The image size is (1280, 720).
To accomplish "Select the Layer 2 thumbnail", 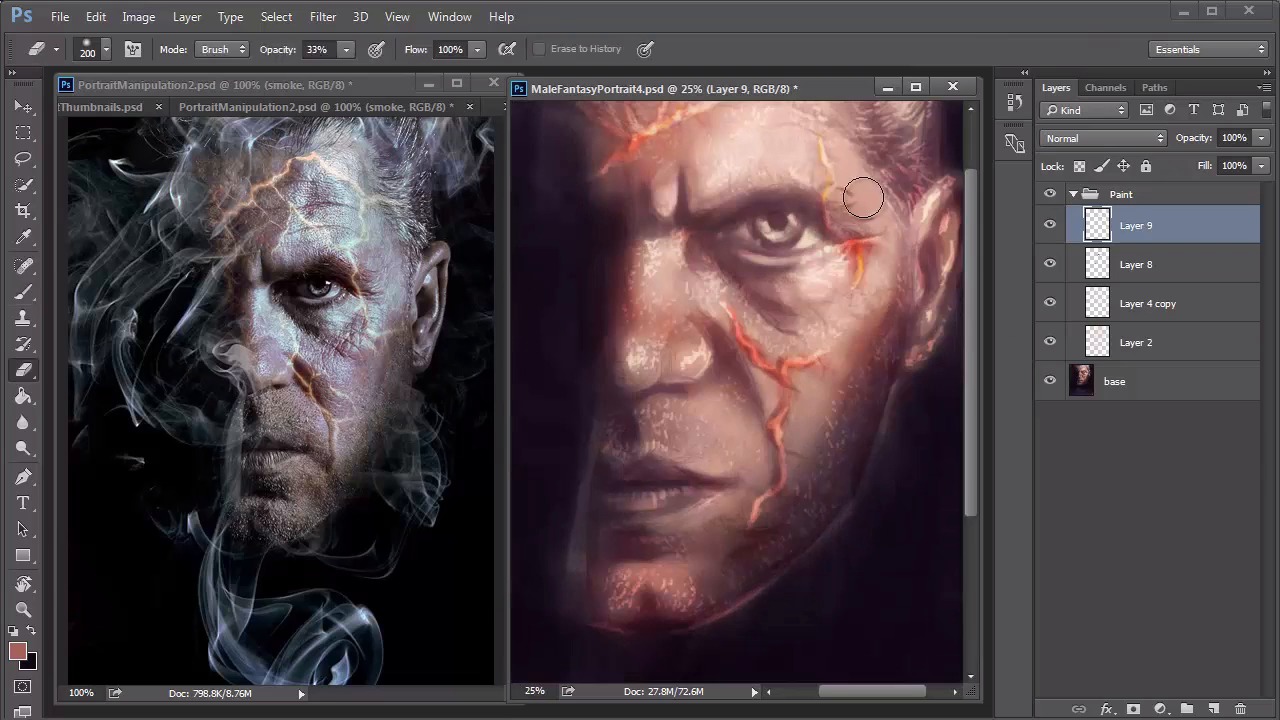I will tap(1097, 342).
